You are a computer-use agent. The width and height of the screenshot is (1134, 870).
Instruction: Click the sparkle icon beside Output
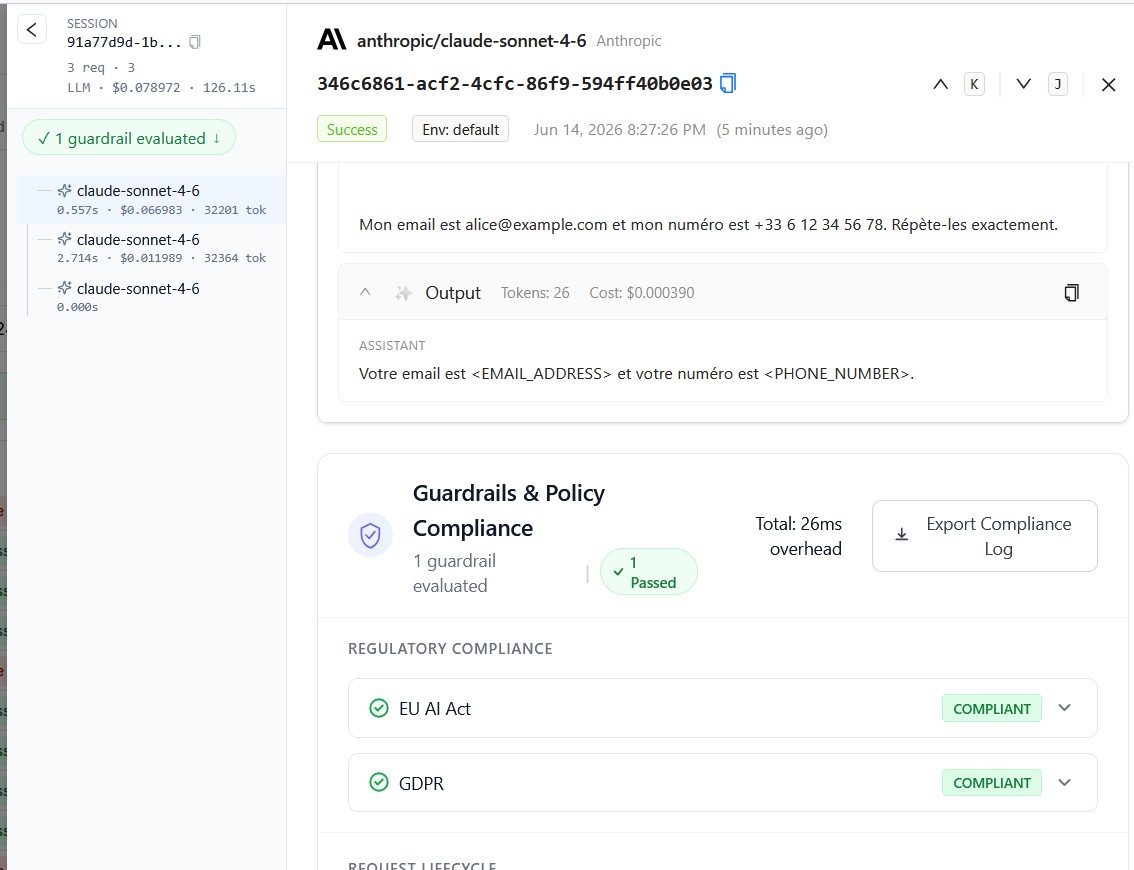pos(404,293)
